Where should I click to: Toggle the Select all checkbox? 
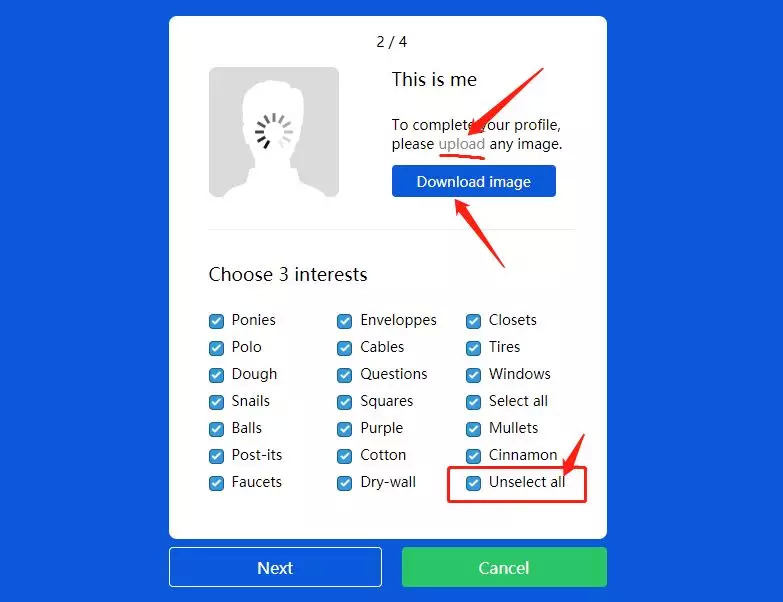473,402
